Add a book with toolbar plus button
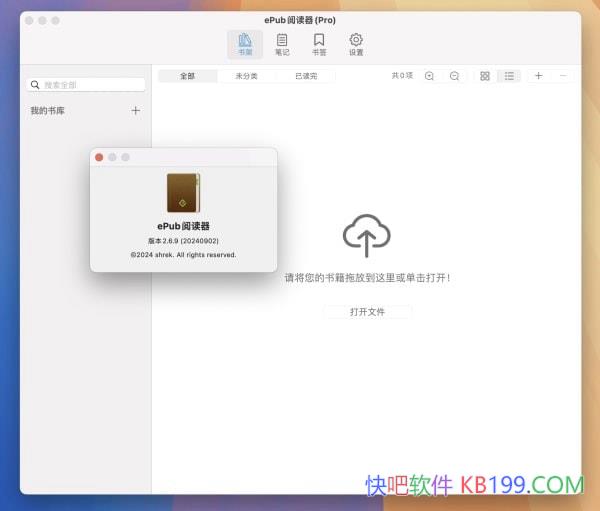Viewport: 600px width, 511px height. tap(538, 76)
